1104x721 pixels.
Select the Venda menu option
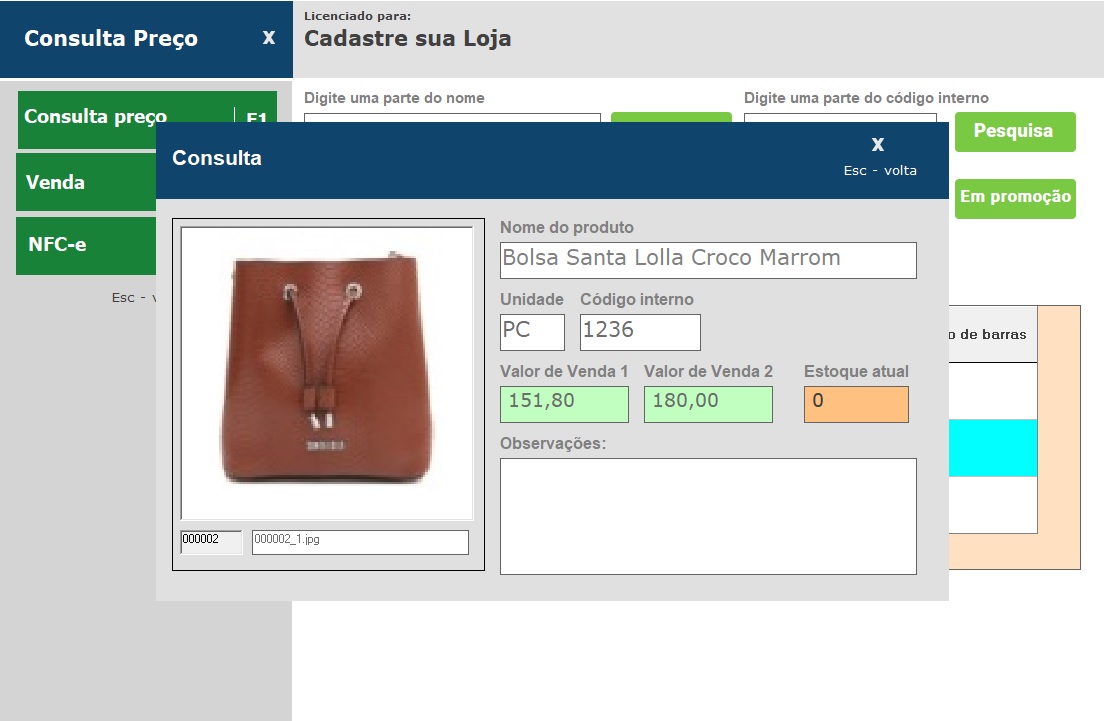pyautogui.click(x=86, y=182)
